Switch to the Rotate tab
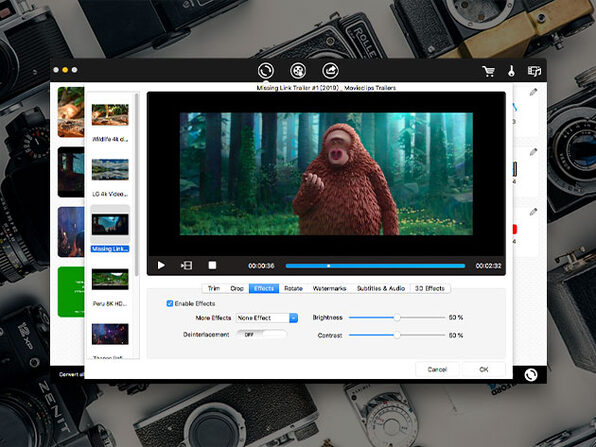596x447 pixels. [x=293, y=288]
